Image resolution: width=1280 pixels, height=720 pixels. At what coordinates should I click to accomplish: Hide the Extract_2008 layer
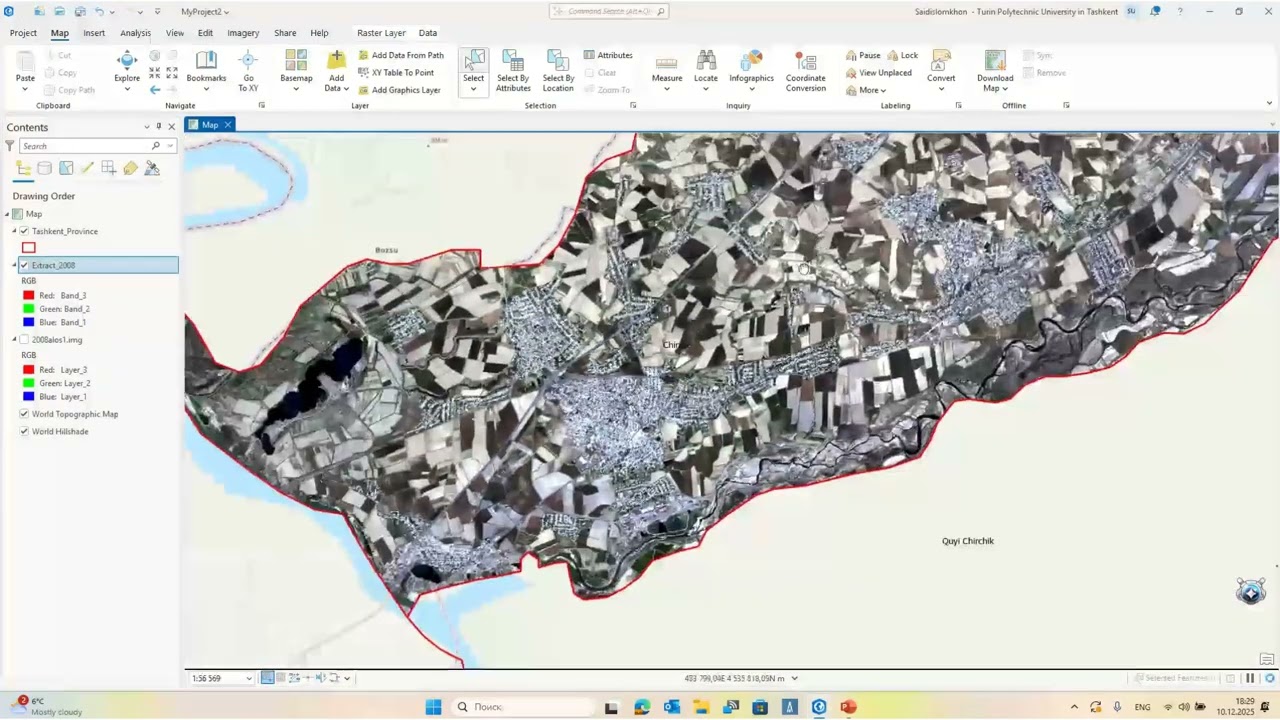coord(24,265)
